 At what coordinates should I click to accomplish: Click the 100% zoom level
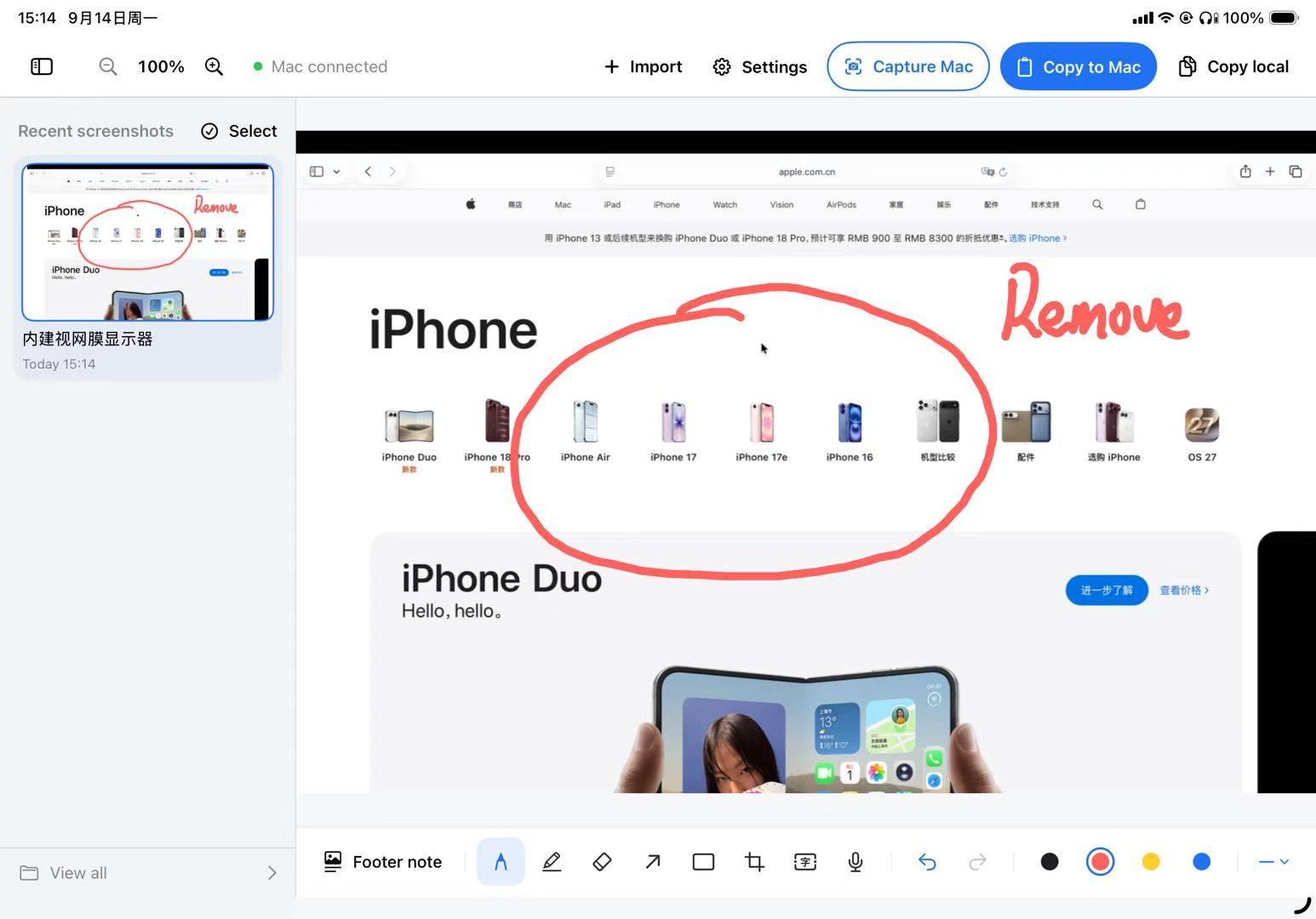pos(161,66)
